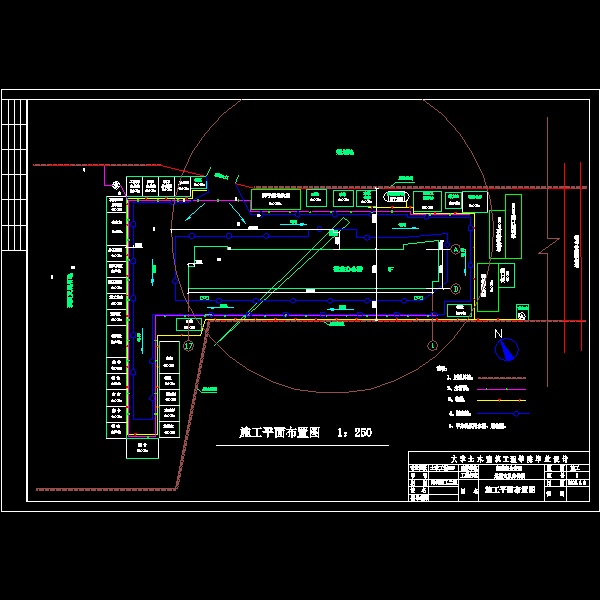Select the axis bubble labeled D
The width and height of the screenshot is (600, 600).
[455, 289]
